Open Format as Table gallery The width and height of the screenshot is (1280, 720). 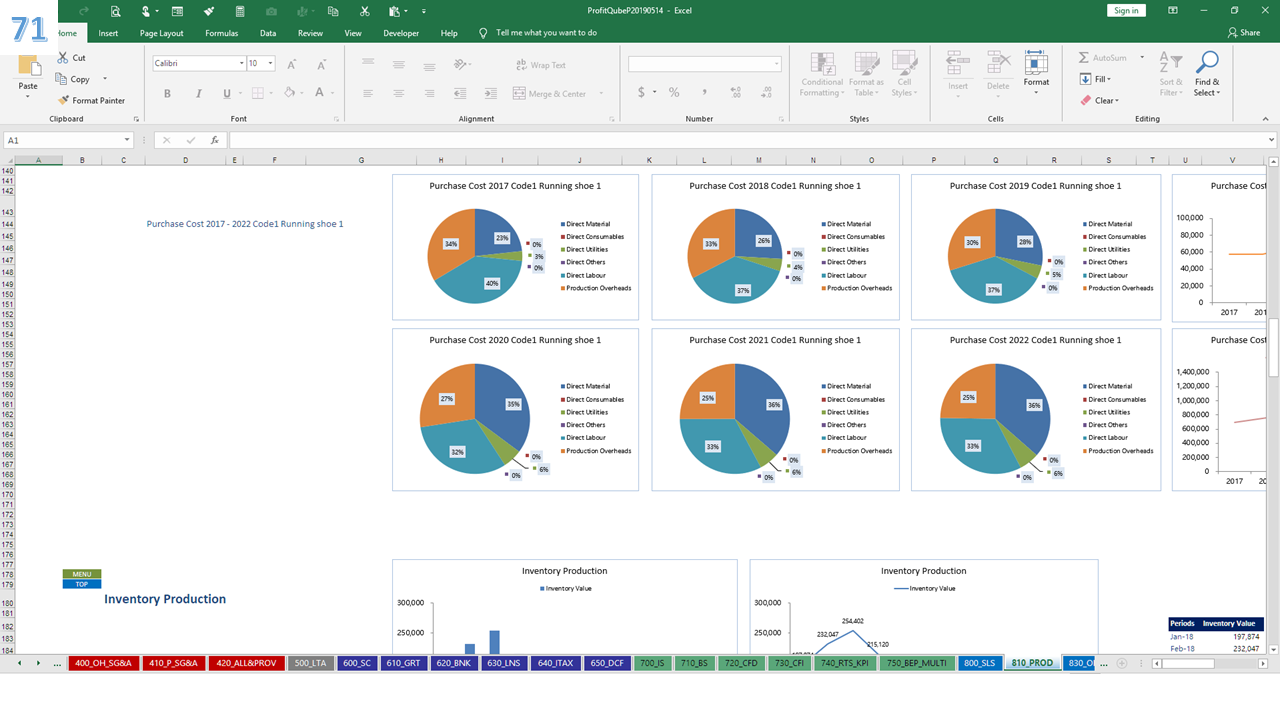866,75
